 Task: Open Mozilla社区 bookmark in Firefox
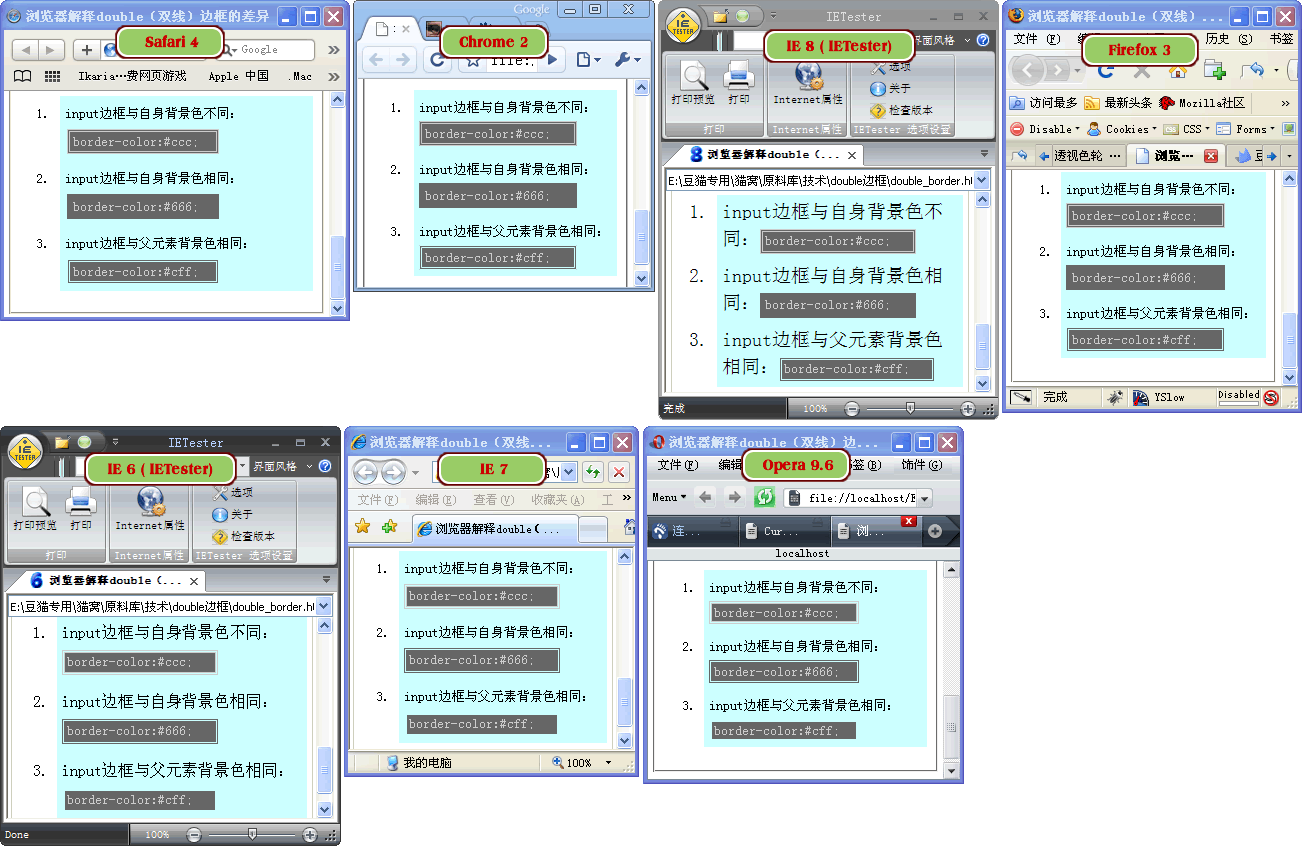1201,103
